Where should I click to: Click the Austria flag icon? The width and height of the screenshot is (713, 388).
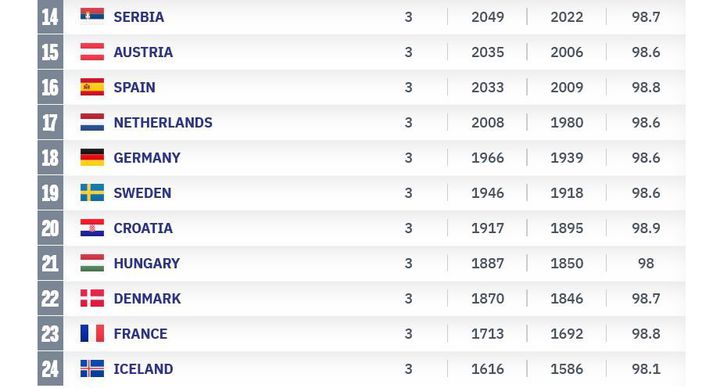[92, 51]
